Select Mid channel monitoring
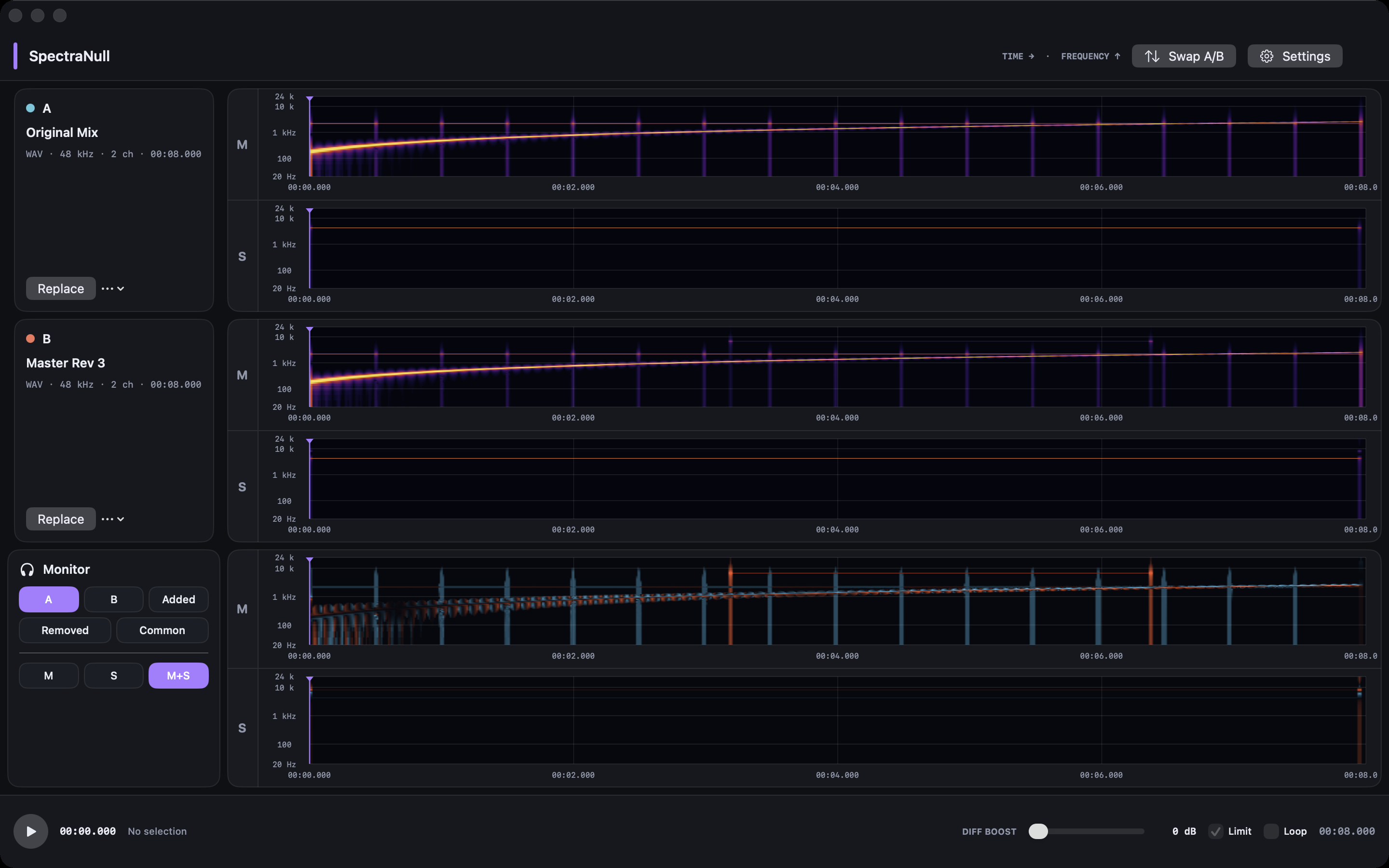 (x=49, y=676)
